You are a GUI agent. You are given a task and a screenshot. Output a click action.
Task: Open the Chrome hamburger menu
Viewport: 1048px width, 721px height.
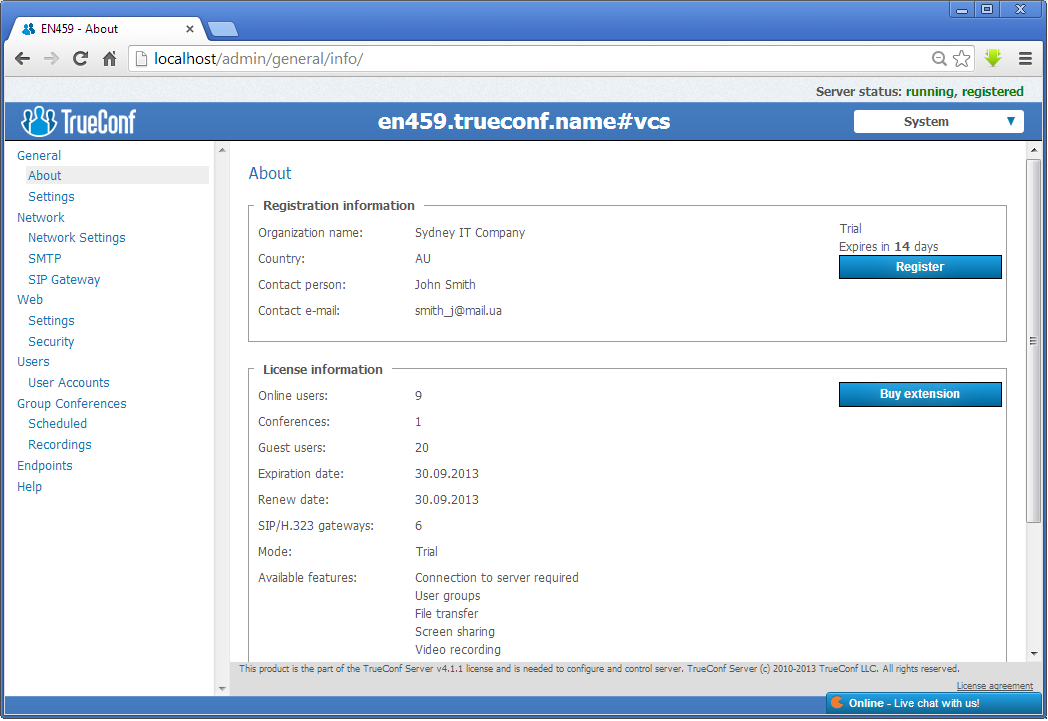click(x=1025, y=59)
